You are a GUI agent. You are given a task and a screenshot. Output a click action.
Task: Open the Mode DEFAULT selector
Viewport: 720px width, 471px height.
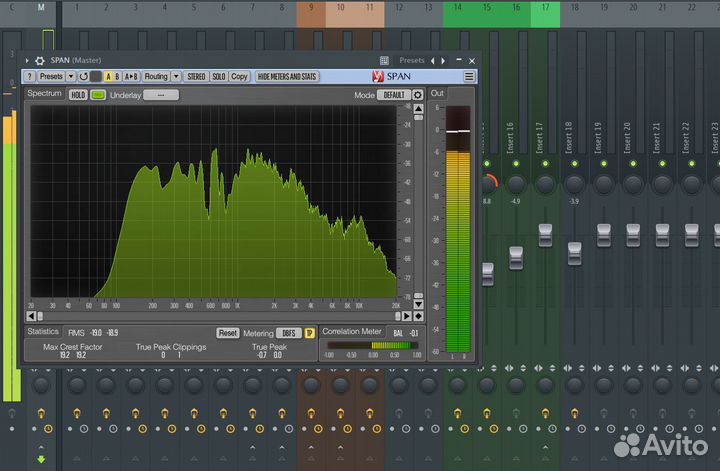394,95
